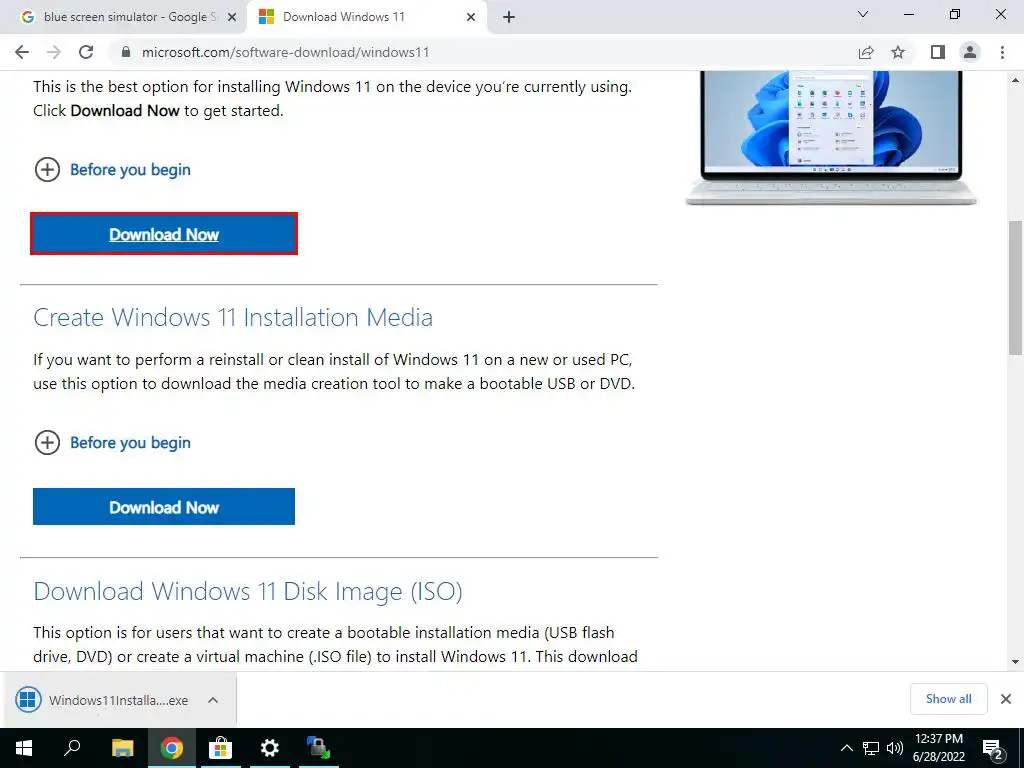Open download item options chevron
Viewport: 1024px width, 768px height.
coord(212,700)
